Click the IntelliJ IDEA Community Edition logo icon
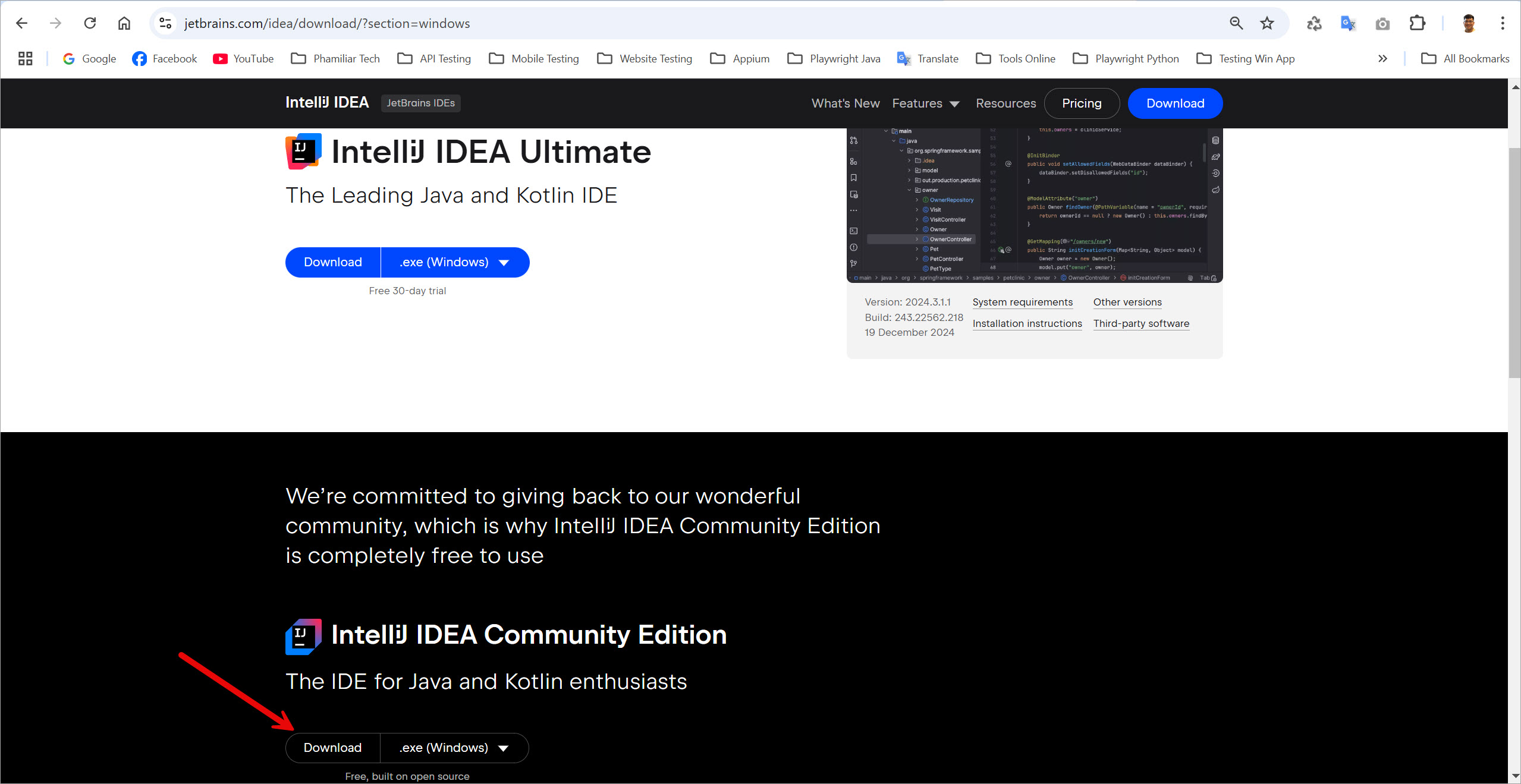This screenshot has height=784, width=1521. coord(303,637)
